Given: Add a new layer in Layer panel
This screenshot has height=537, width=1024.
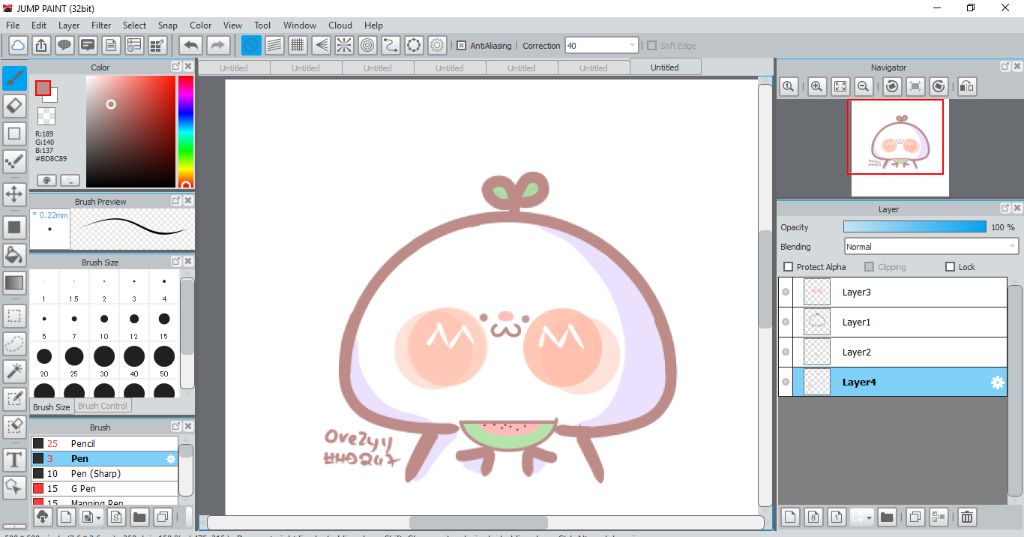Looking at the screenshot, I should tap(790, 517).
